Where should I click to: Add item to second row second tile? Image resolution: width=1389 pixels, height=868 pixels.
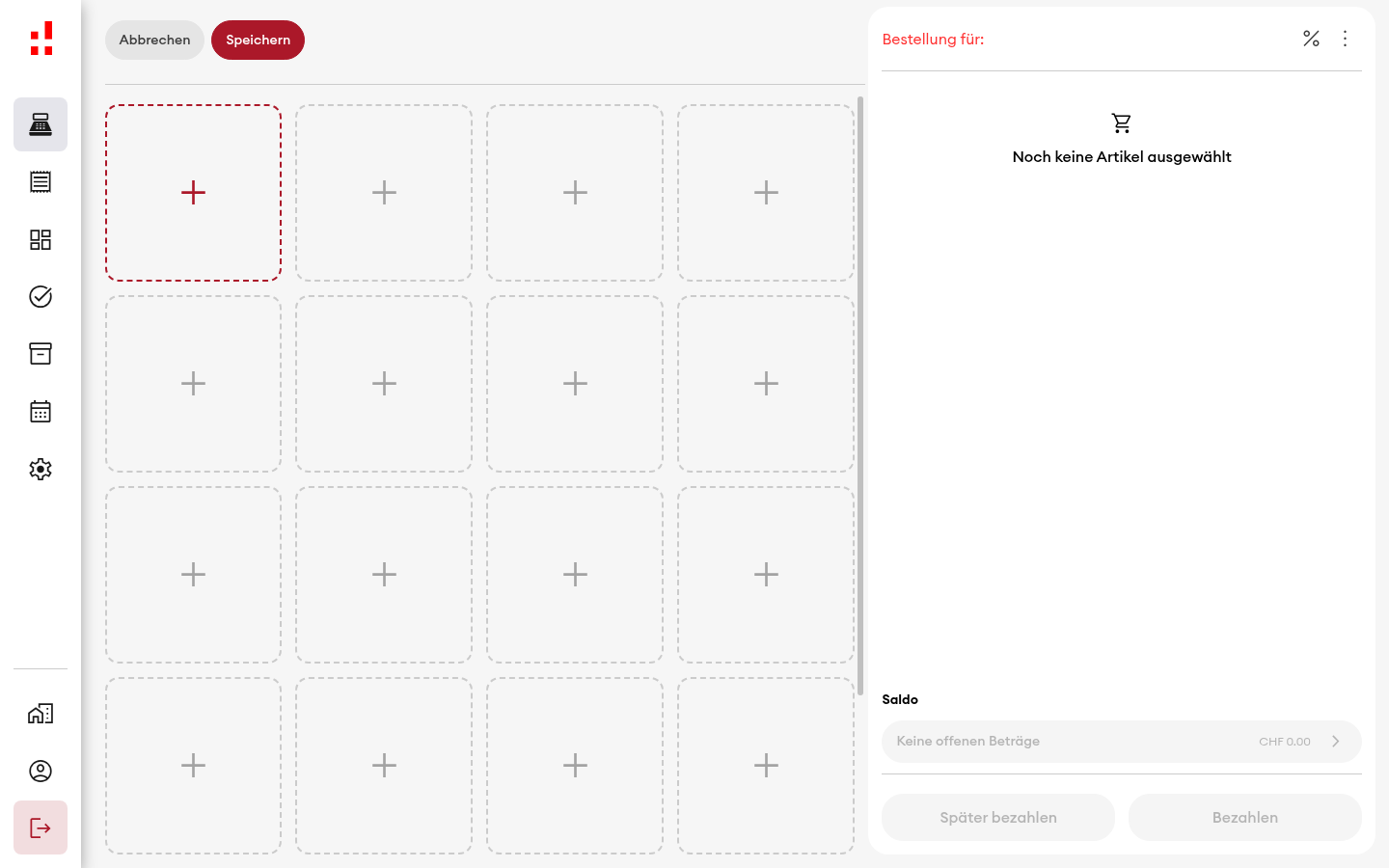point(384,384)
